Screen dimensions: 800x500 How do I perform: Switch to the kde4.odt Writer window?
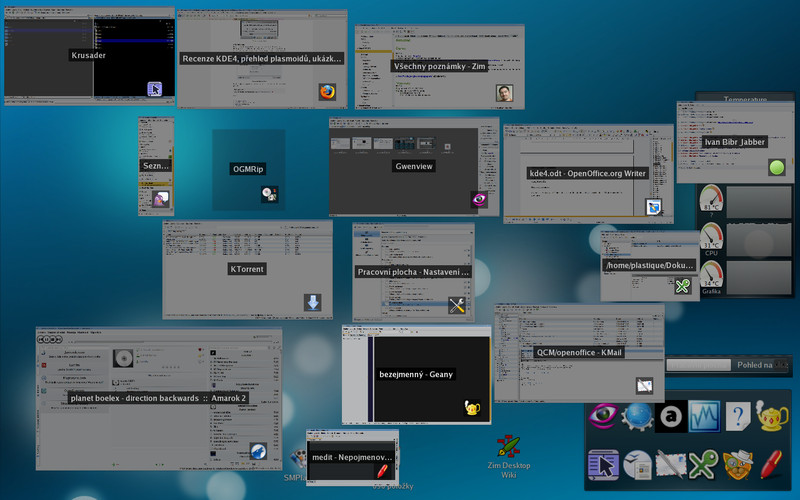(x=588, y=174)
